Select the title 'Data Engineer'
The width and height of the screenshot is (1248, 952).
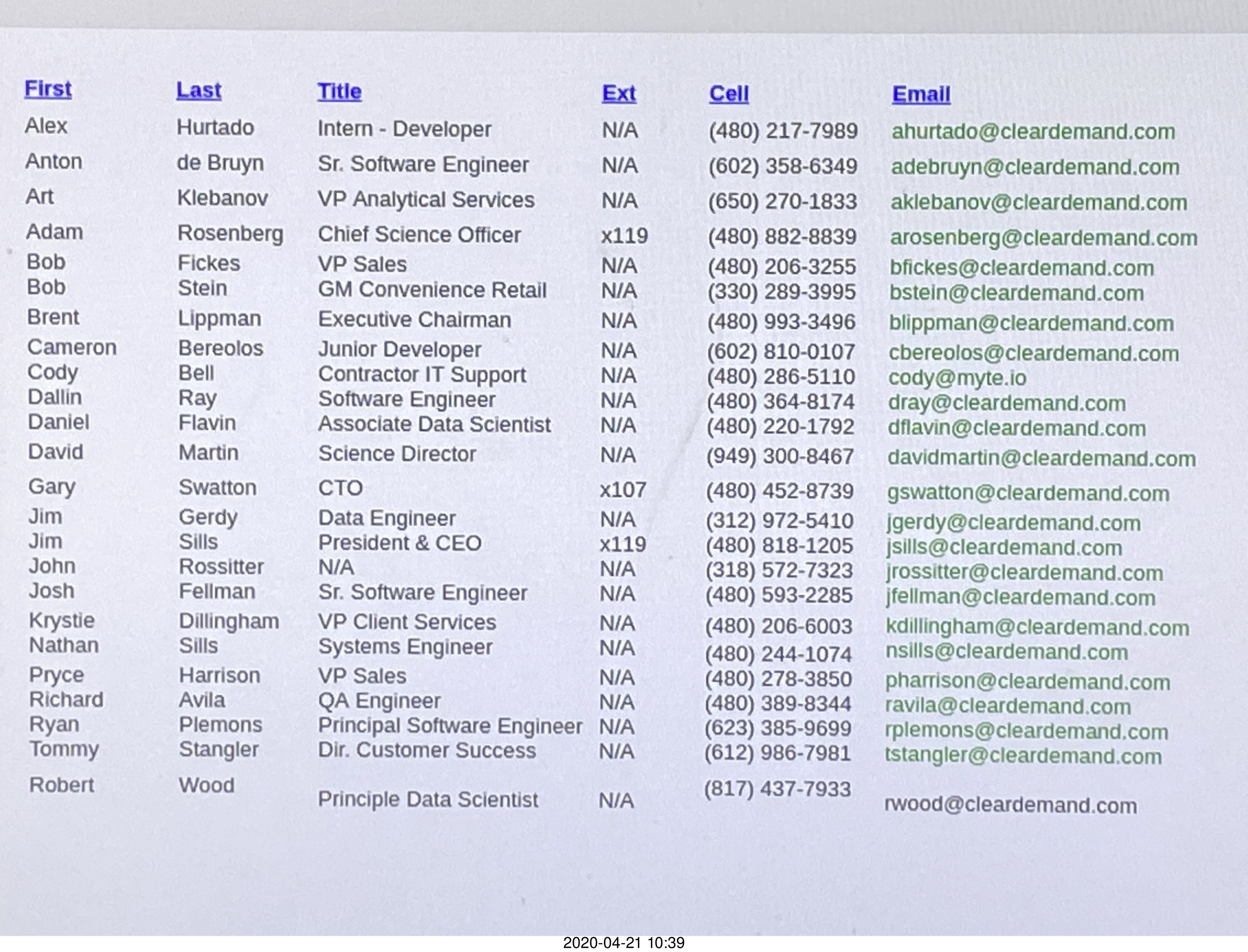[387, 518]
